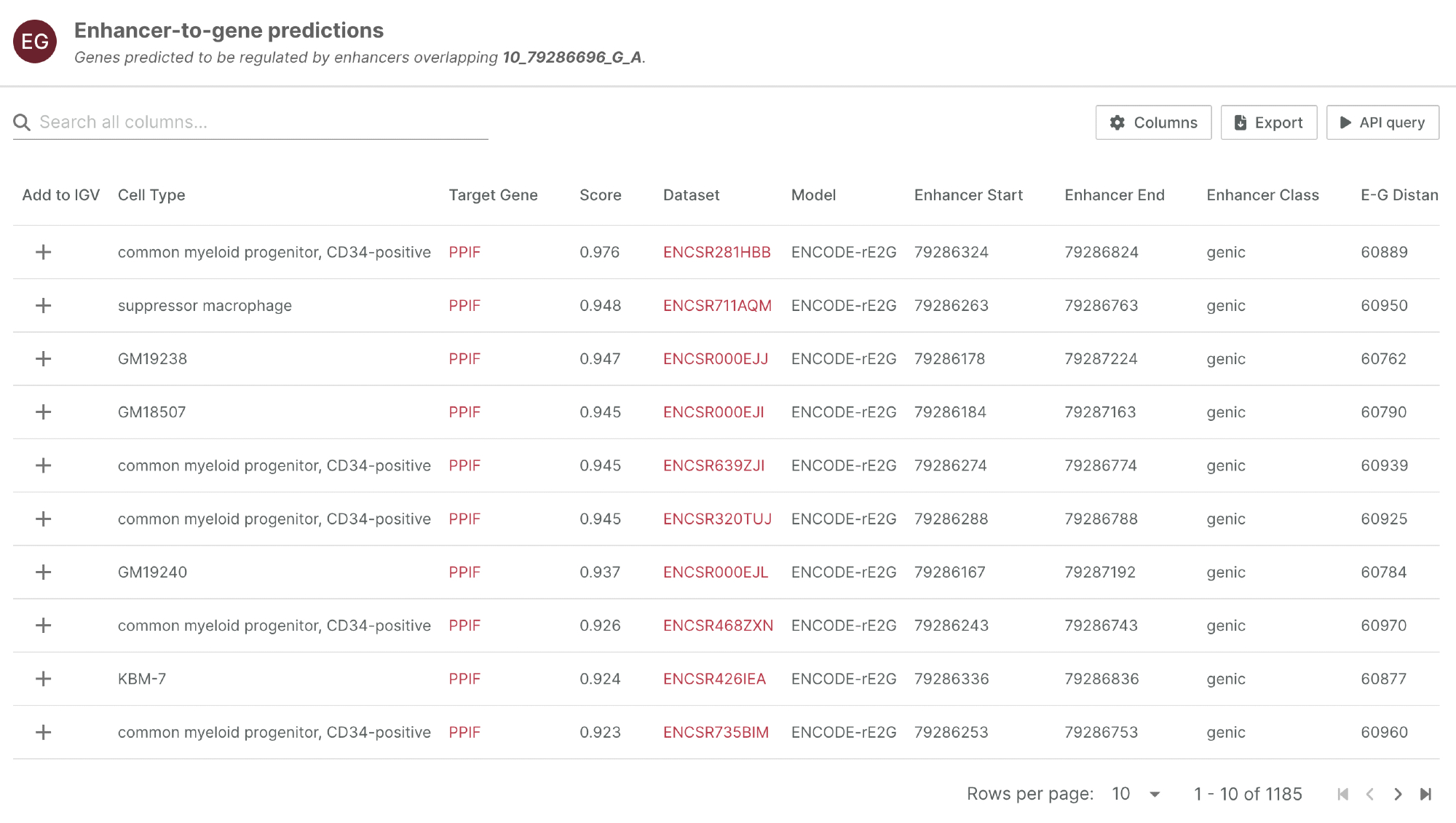
Task: Add suppressor macrophage row to IGV
Action: coord(44,306)
